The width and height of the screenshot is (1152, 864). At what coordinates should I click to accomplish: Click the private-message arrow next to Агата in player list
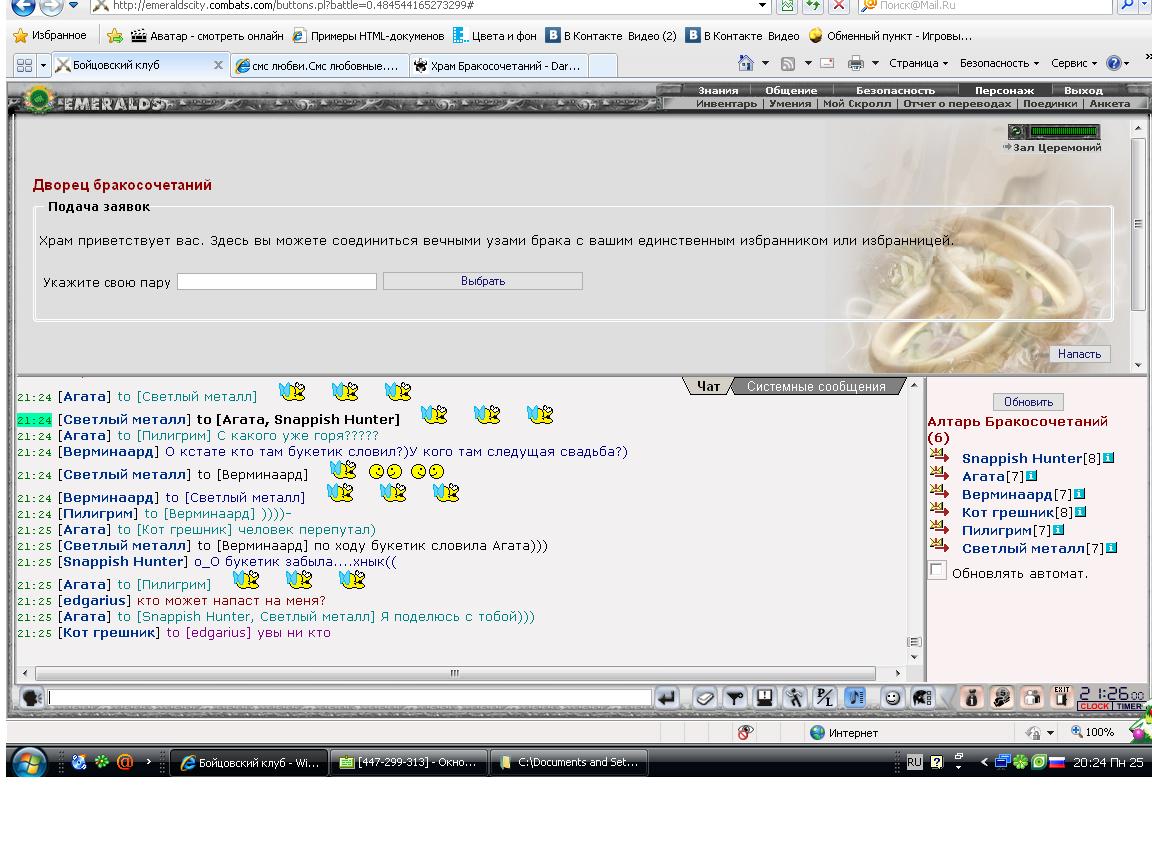939,473
